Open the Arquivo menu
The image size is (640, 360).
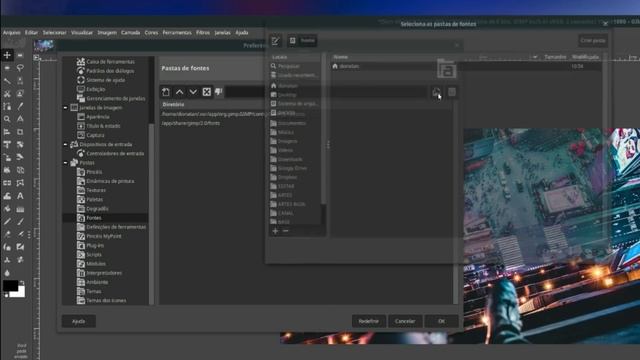click(x=11, y=32)
